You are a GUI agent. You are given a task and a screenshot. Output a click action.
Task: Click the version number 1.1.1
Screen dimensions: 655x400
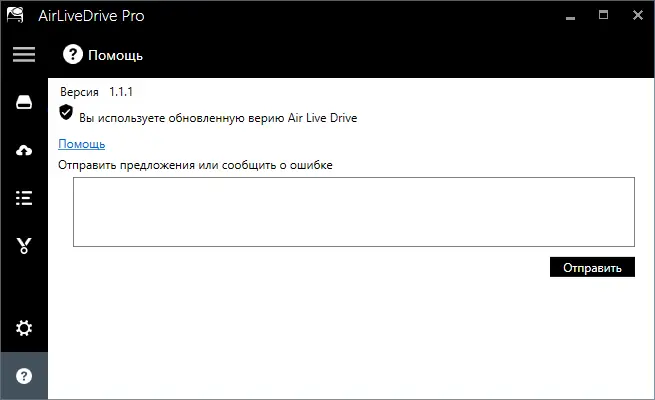pyautogui.click(x=121, y=91)
